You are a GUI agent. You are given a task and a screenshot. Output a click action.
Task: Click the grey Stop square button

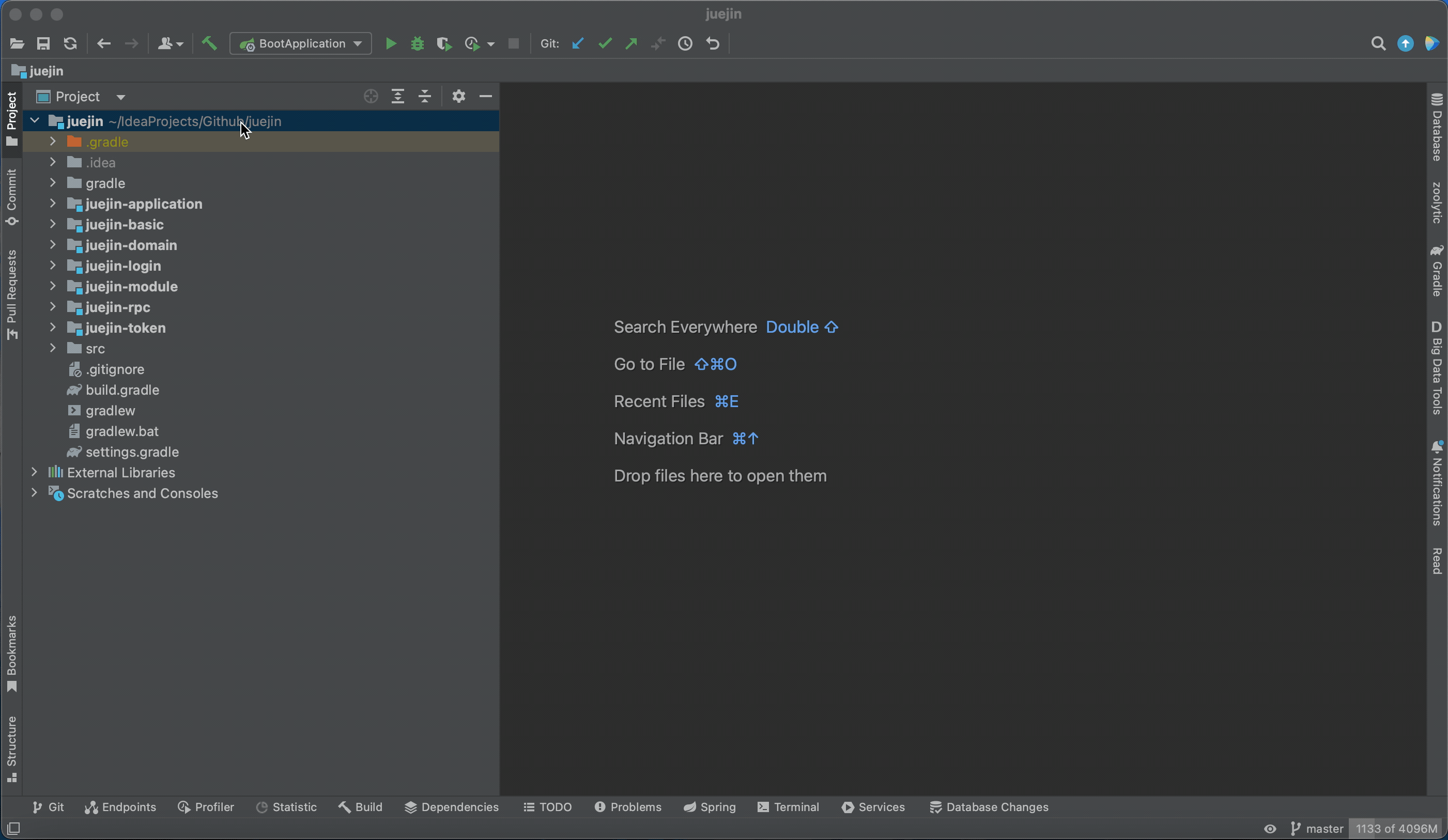[x=514, y=44]
